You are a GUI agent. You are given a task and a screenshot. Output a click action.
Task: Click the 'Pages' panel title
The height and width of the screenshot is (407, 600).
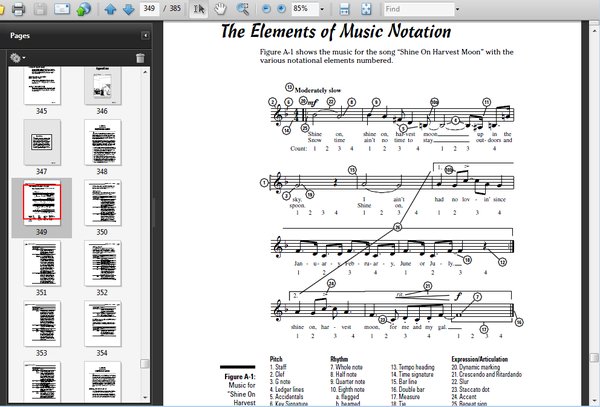[x=20, y=36]
